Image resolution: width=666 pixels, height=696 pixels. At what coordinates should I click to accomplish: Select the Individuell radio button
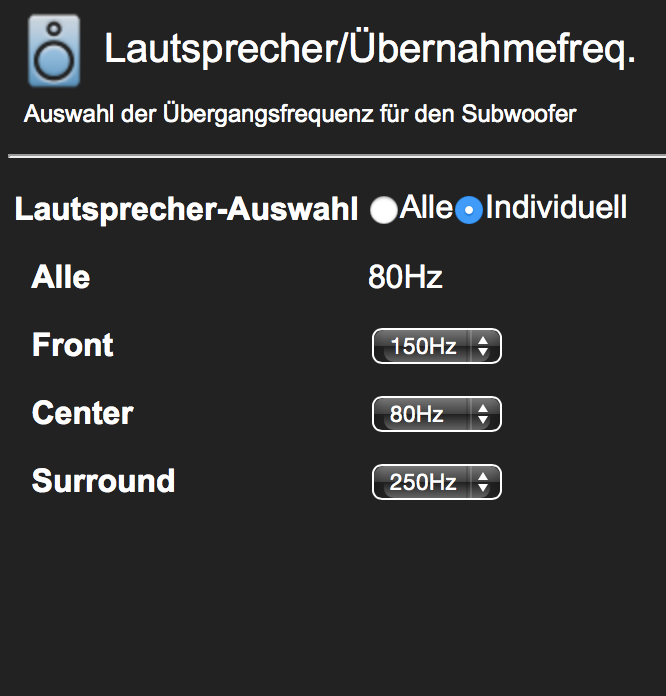[x=469, y=211]
